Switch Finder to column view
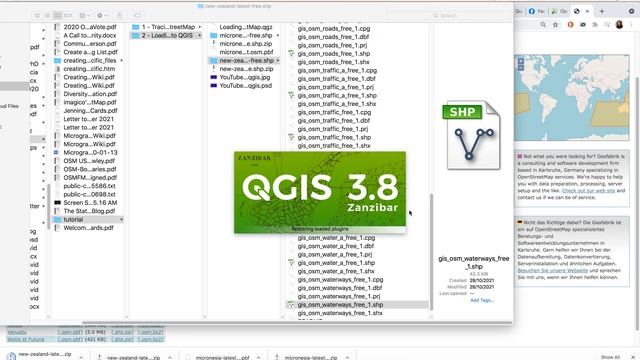The height and width of the screenshot is (360, 640). point(58,16)
